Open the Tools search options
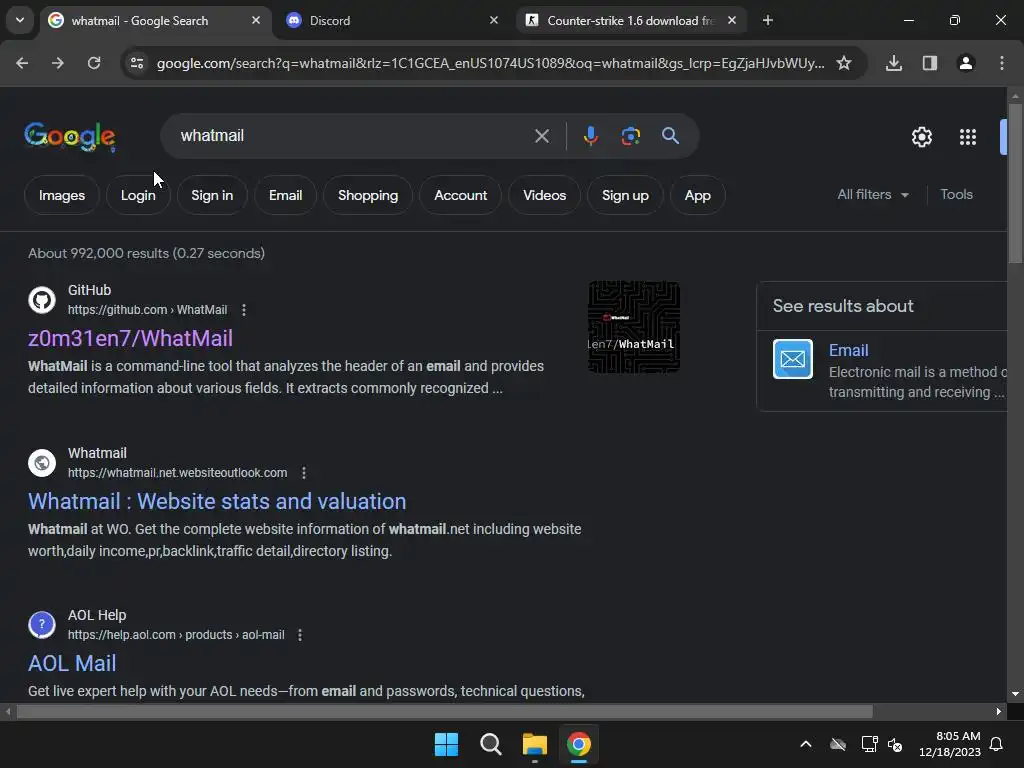 point(956,195)
